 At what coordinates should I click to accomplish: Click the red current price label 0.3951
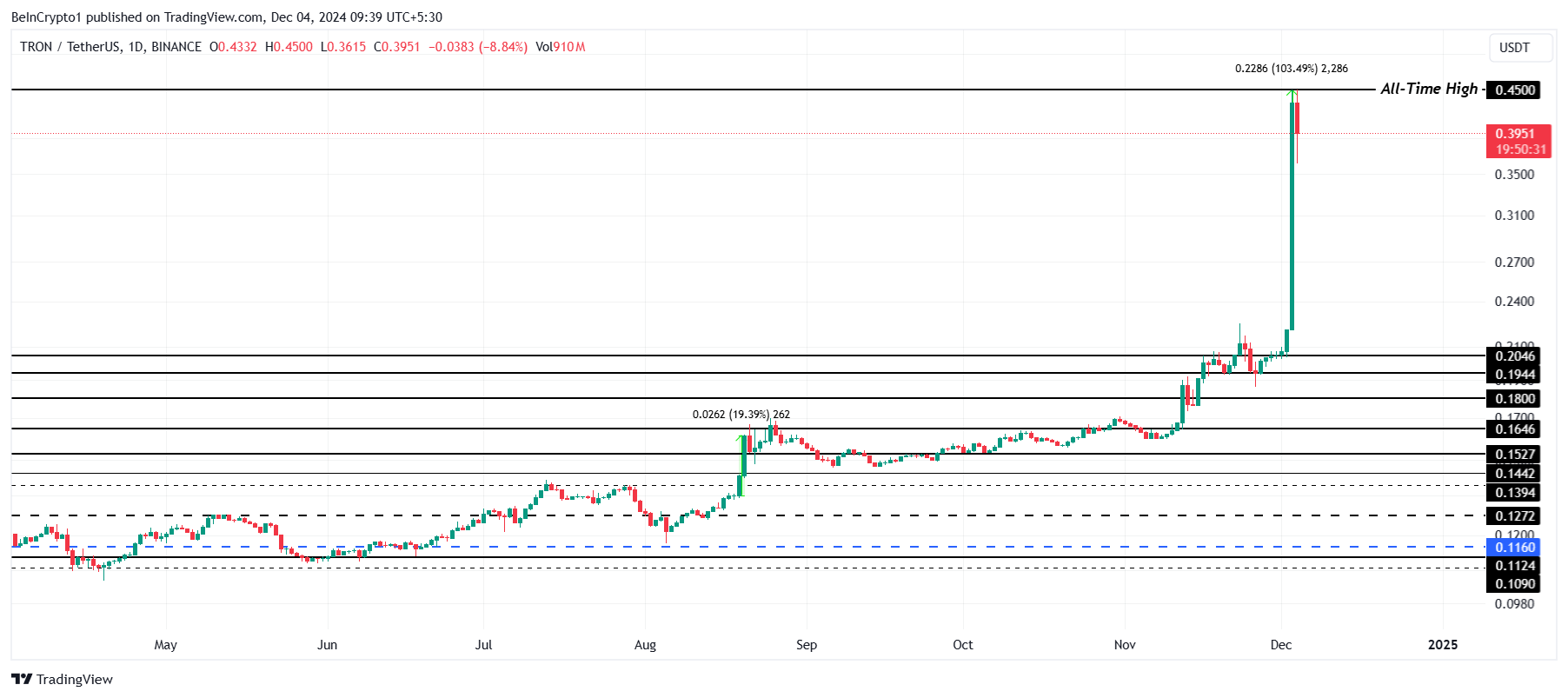pyautogui.click(x=1518, y=141)
